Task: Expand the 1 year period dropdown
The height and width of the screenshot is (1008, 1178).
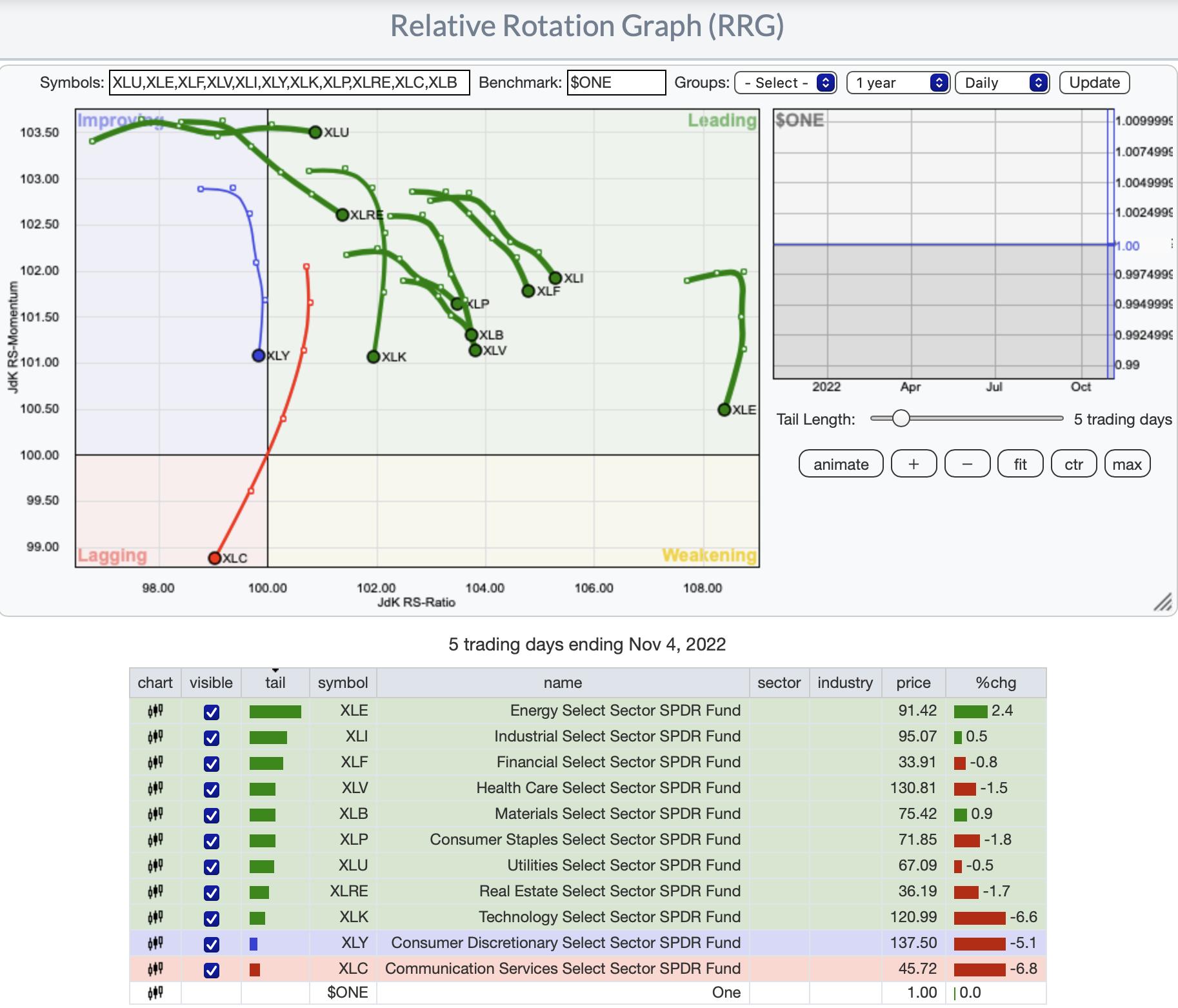Action: pyautogui.click(x=897, y=83)
